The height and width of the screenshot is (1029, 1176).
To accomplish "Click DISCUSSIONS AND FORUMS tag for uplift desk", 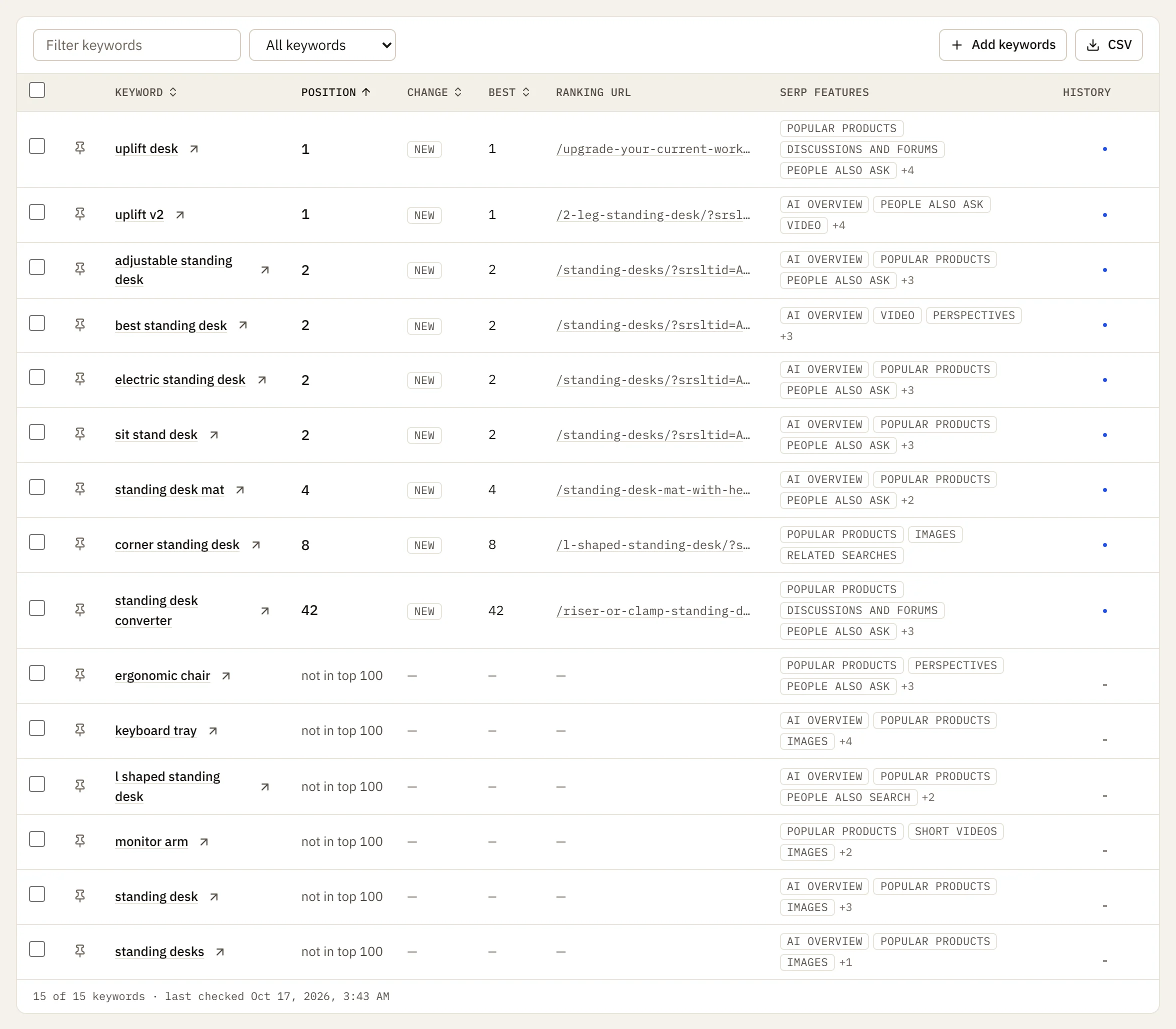I will click(862, 149).
